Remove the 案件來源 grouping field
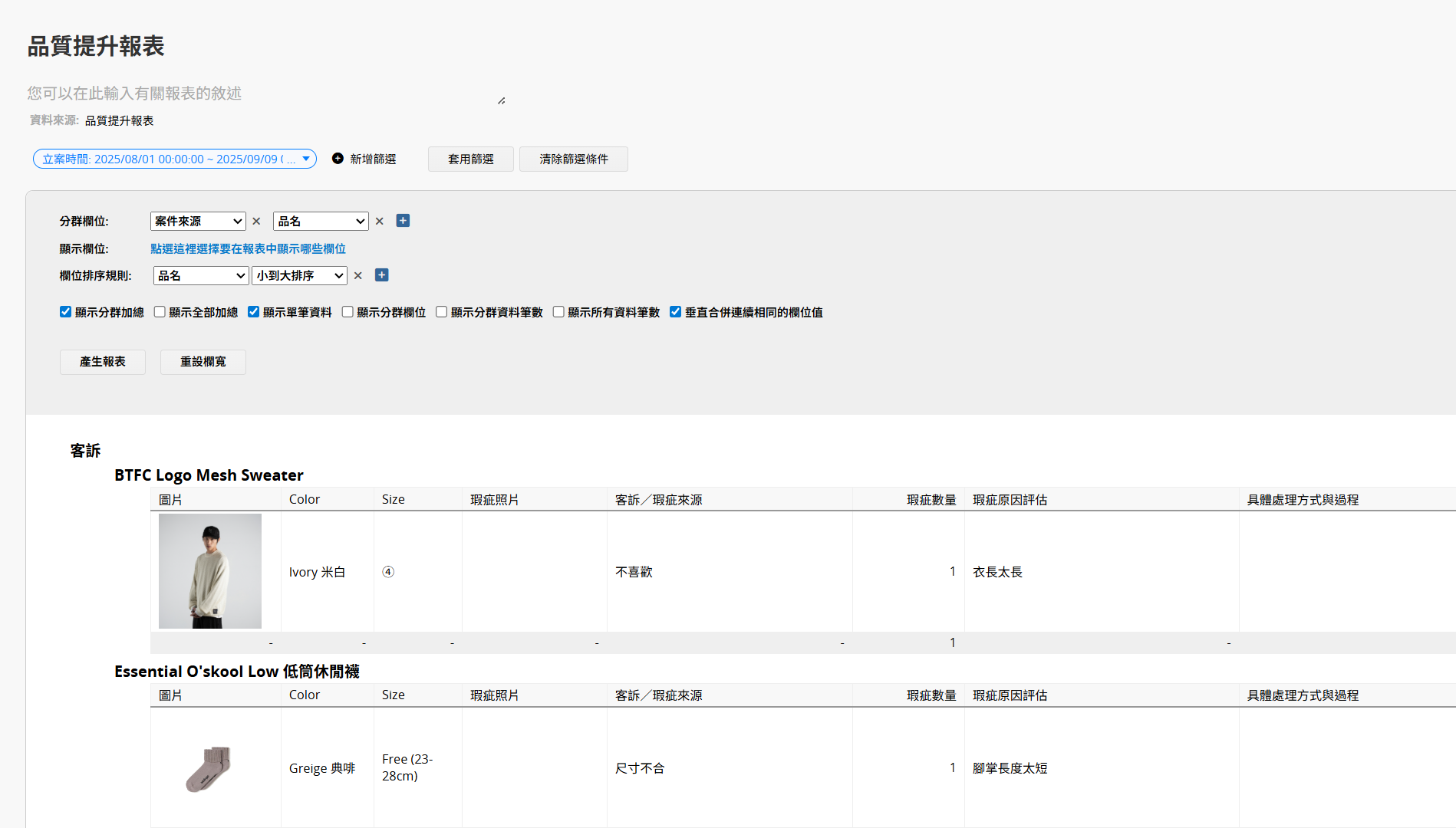The width and height of the screenshot is (1456, 828). tap(256, 222)
